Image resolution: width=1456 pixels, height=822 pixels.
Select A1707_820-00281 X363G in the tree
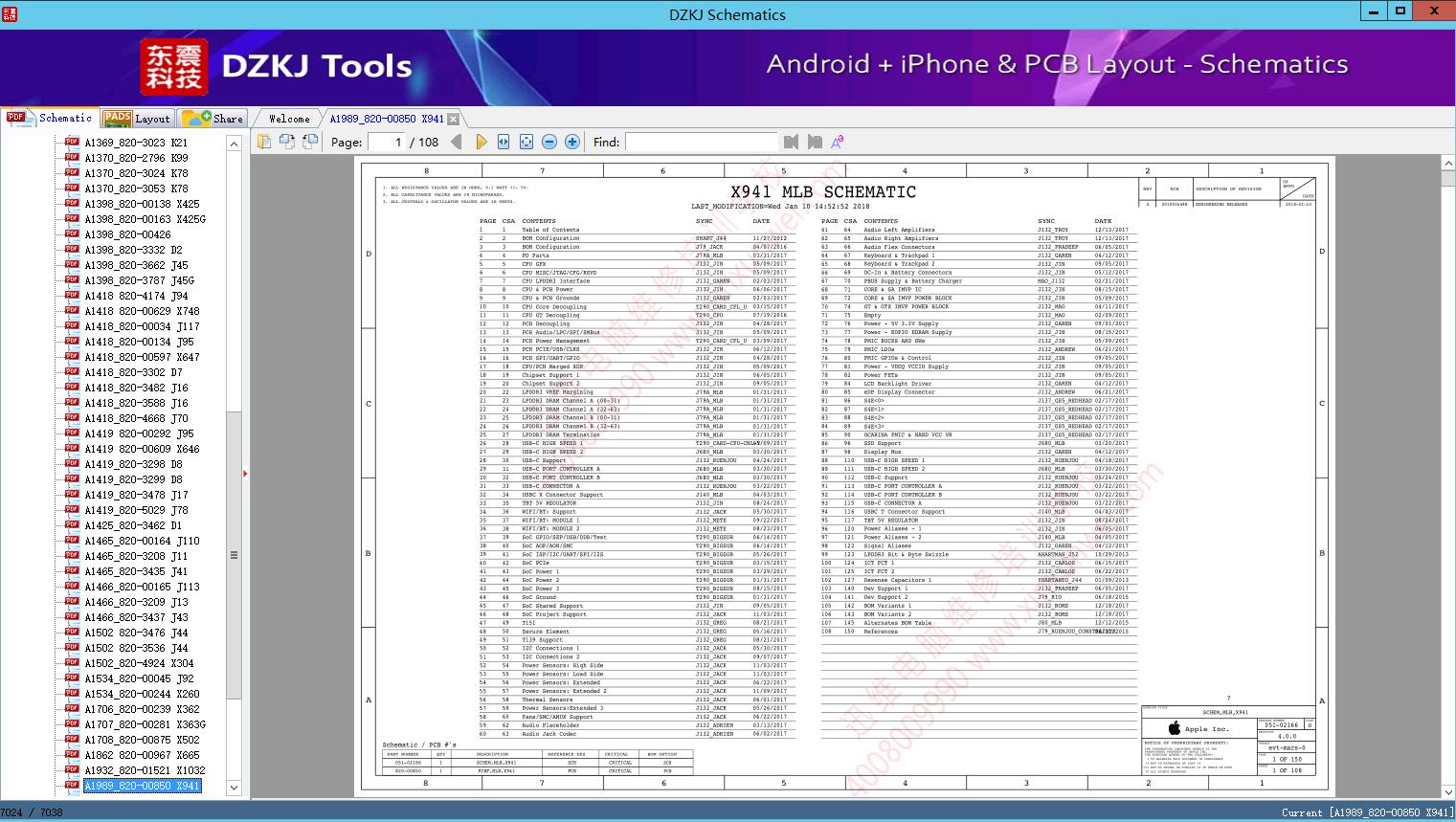point(145,724)
